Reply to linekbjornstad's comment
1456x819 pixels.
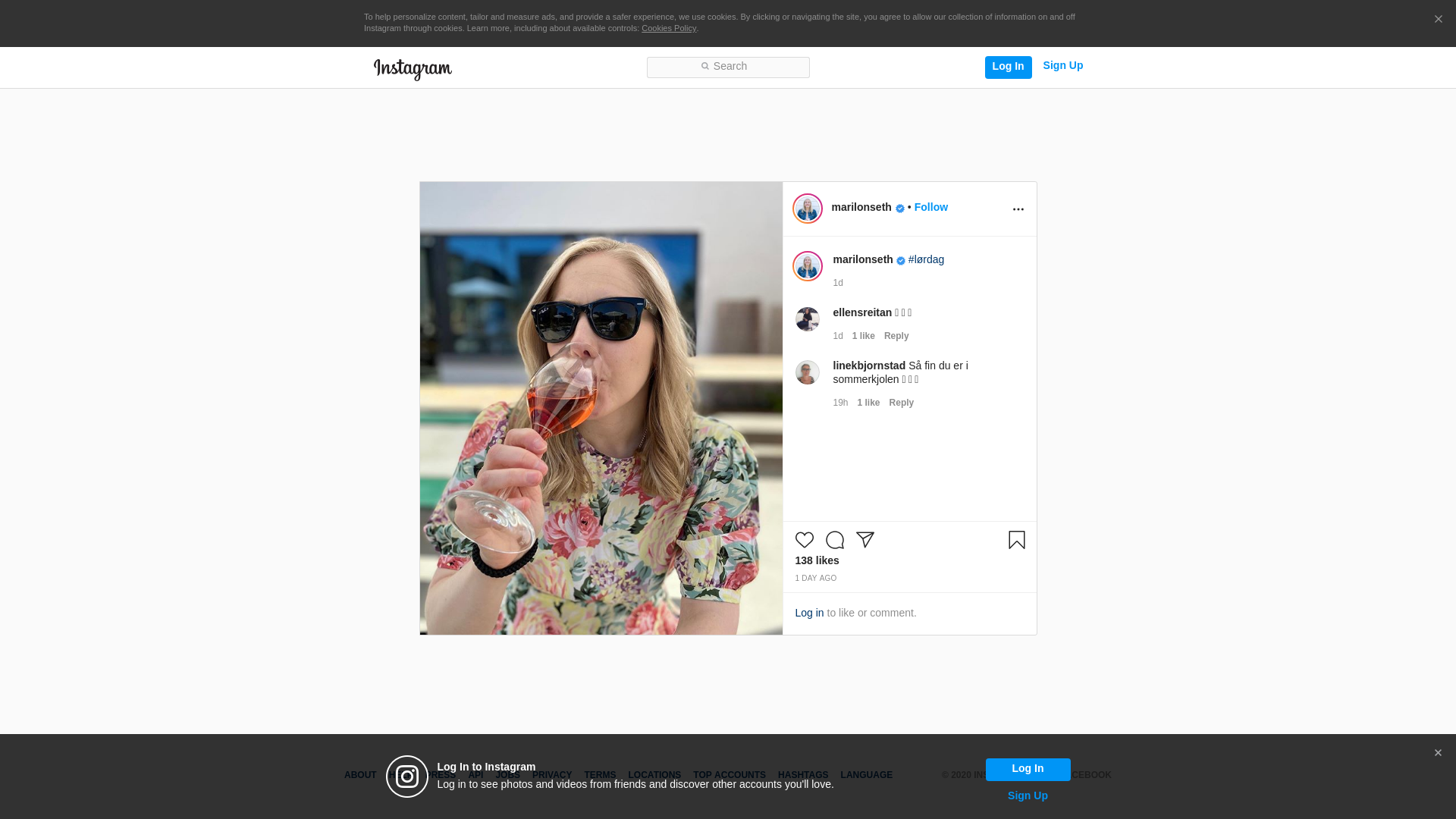coord(901,403)
